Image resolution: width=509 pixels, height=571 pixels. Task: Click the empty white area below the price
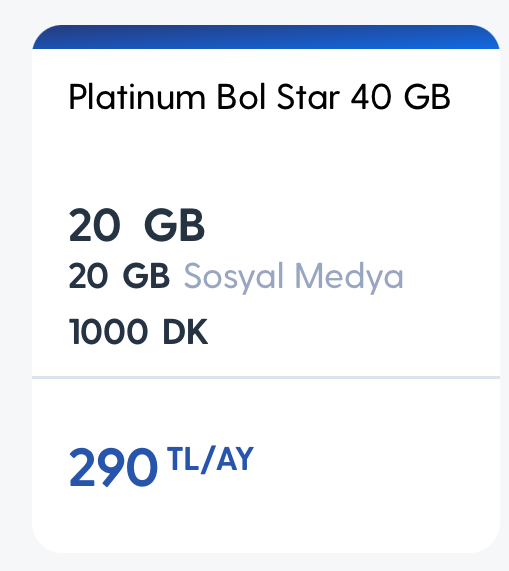(266, 521)
